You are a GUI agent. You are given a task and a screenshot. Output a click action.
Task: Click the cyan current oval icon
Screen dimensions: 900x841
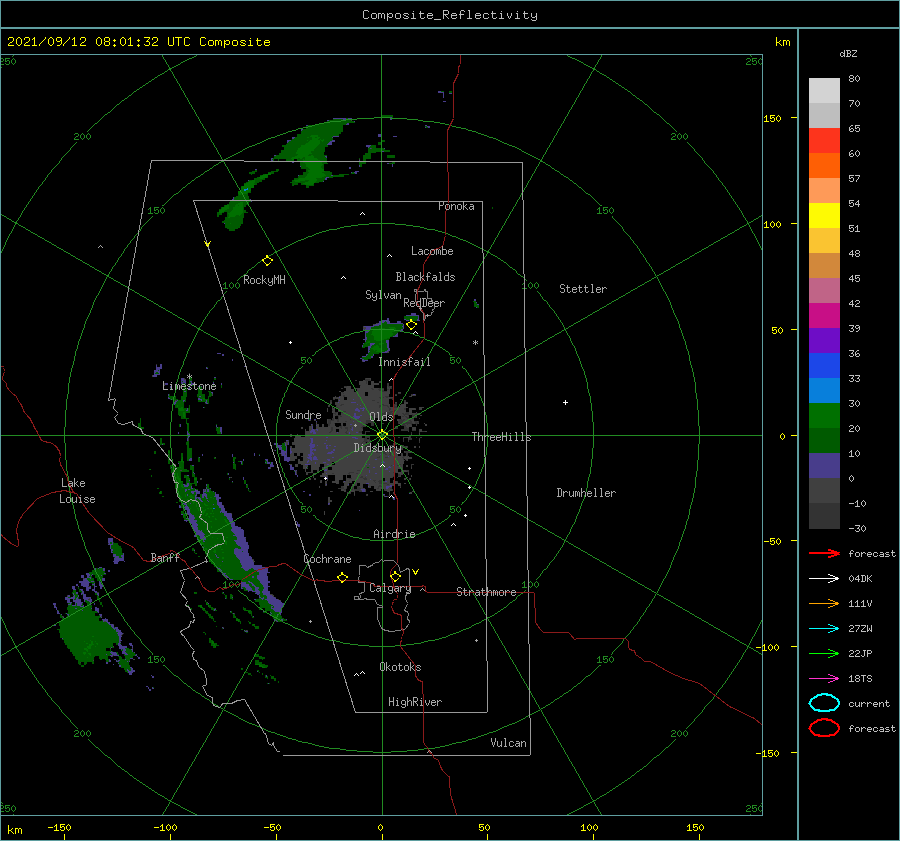[x=824, y=703]
